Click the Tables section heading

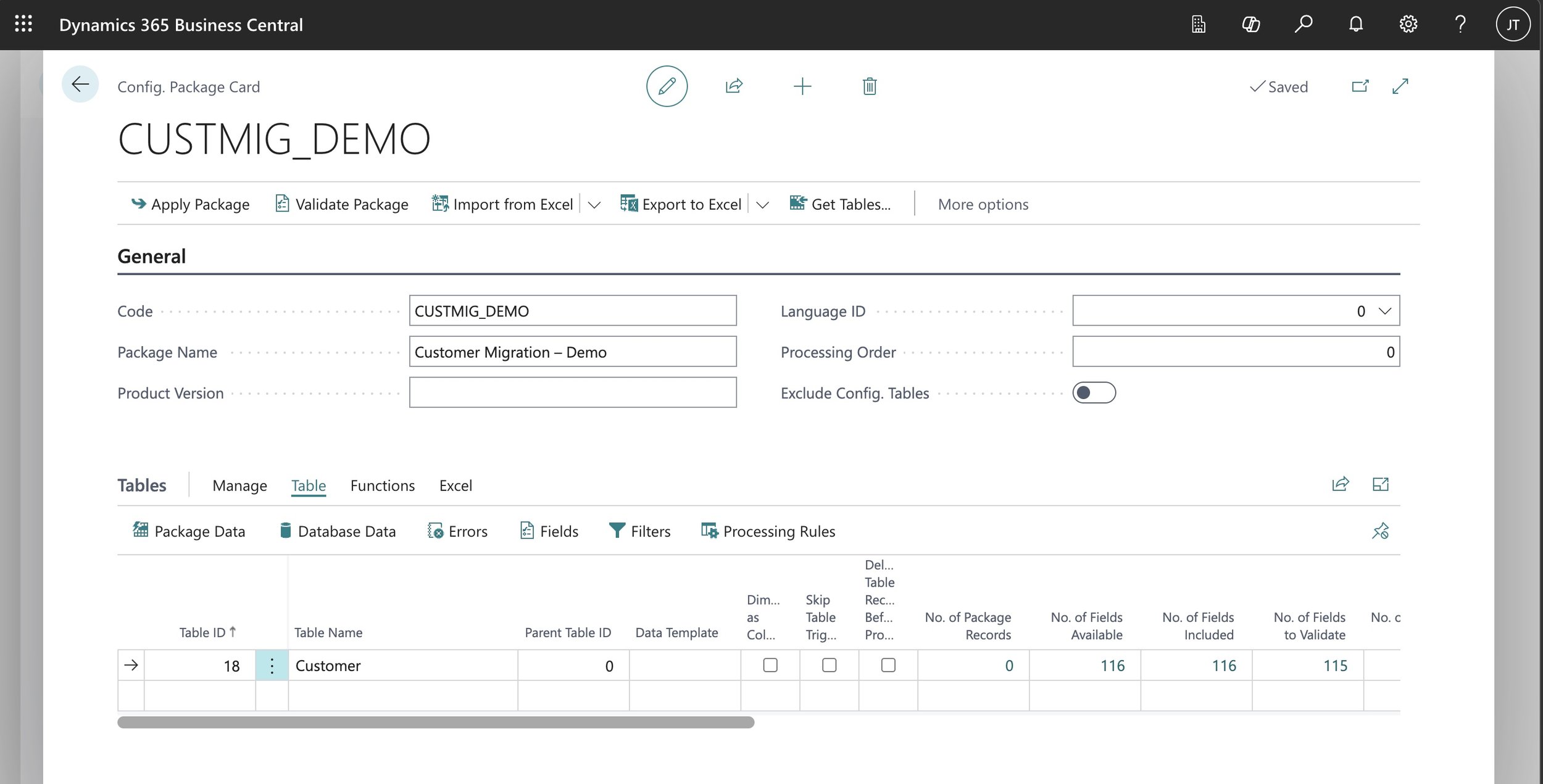pos(142,485)
